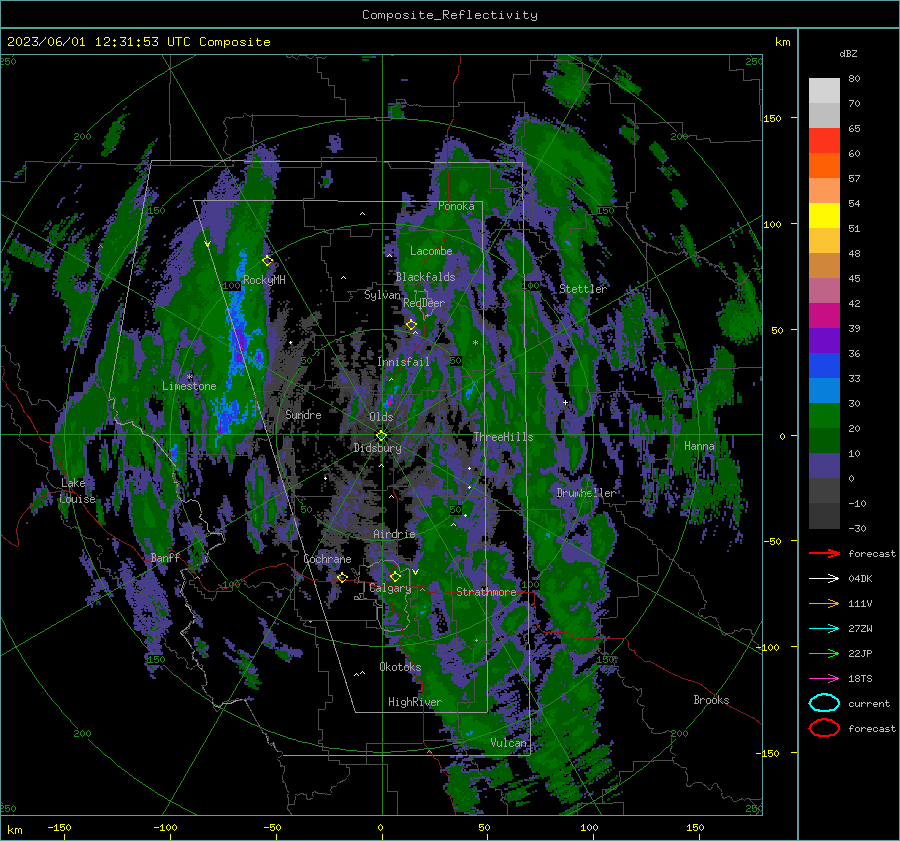Click the 18TS legend label
The image size is (900, 841).
pyautogui.click(x=860, y=679)
